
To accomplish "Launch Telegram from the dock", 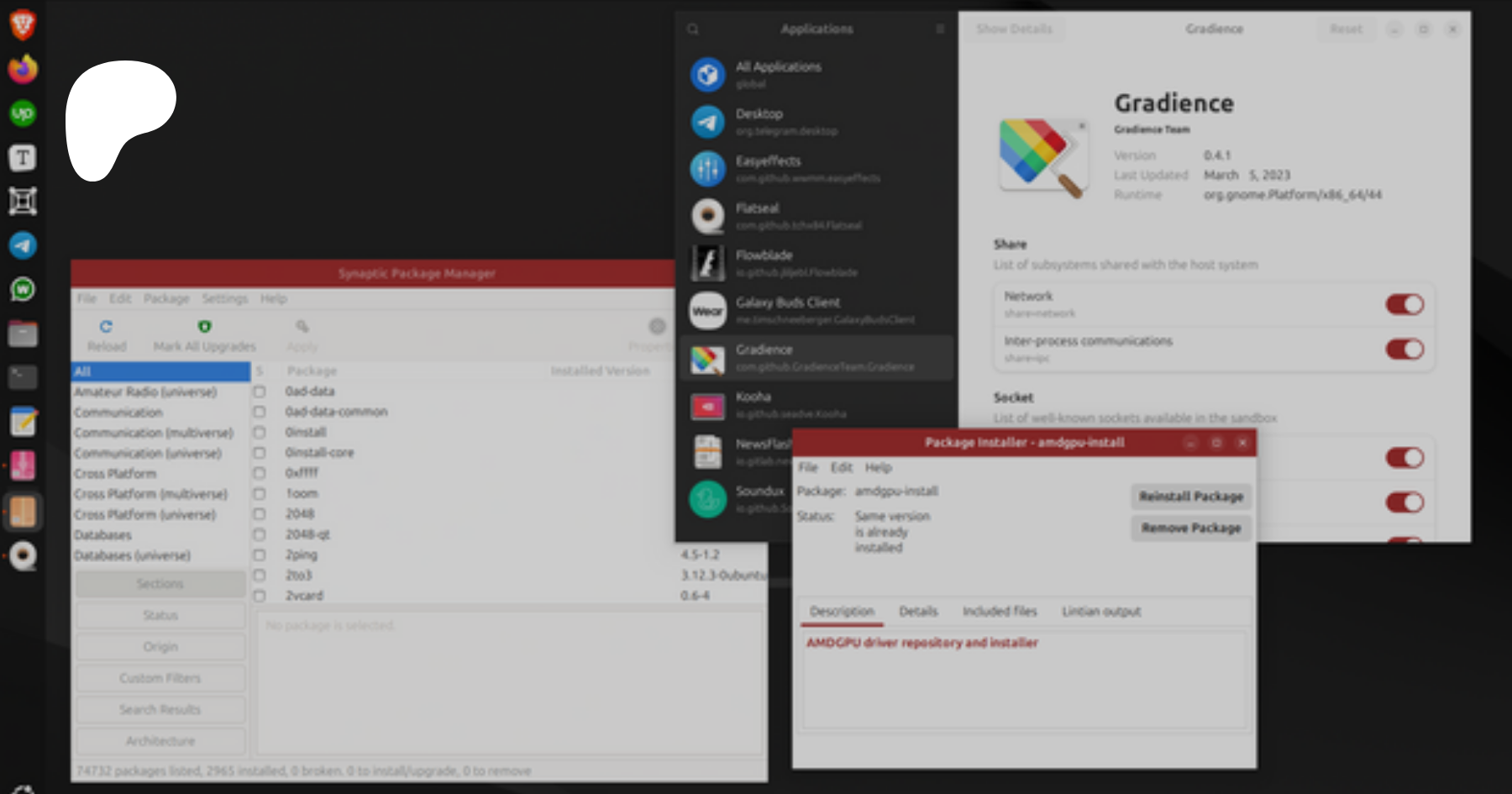I will click(23, 245).
